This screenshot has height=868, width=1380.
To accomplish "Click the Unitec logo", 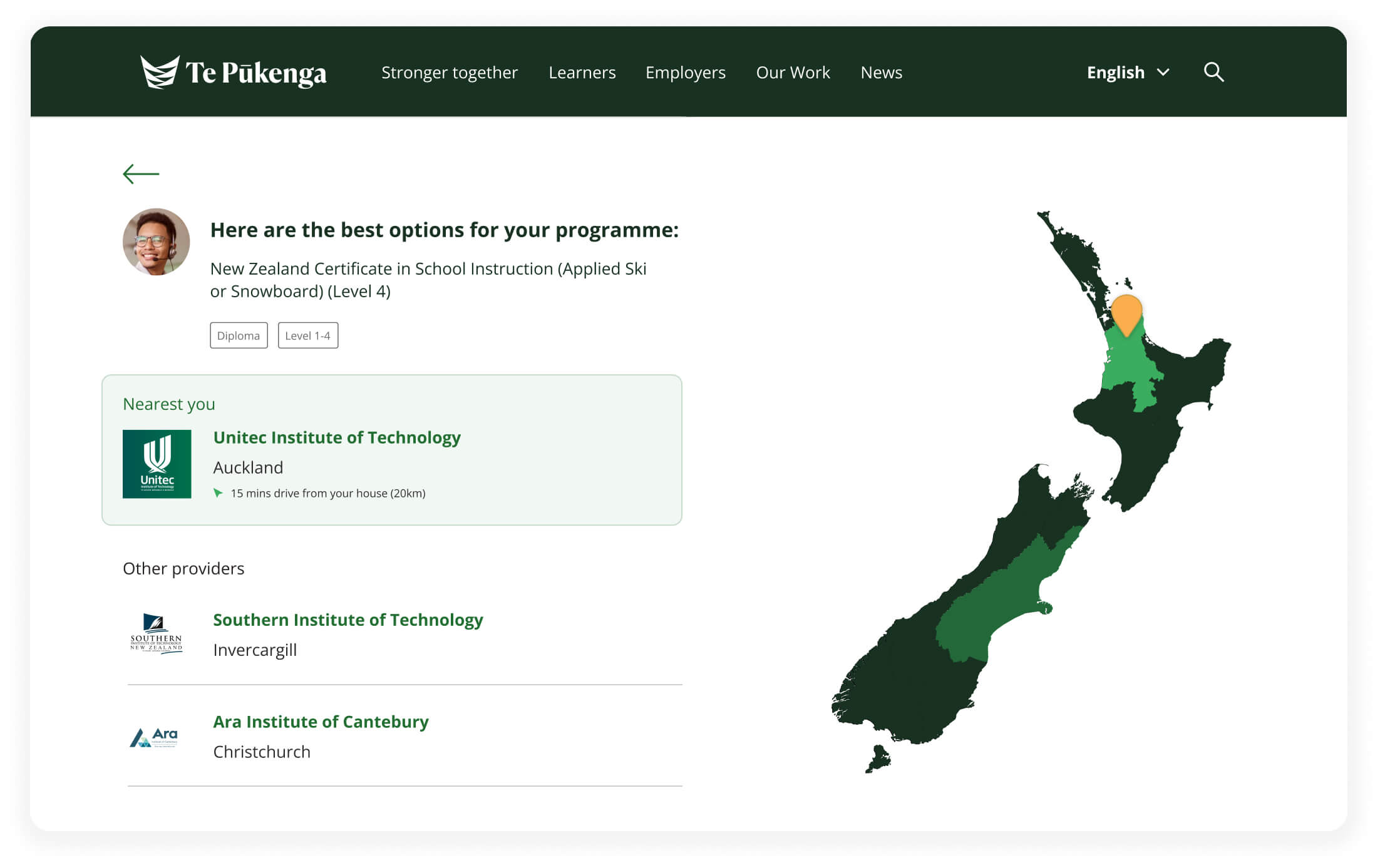I will 157,464.
